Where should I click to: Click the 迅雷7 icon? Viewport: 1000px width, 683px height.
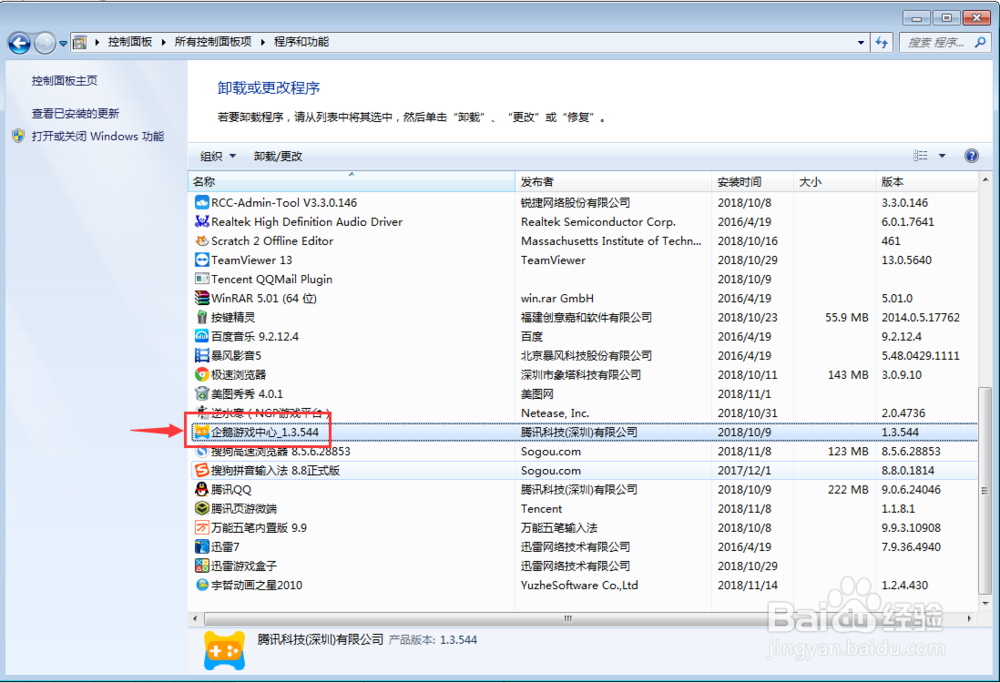click(202, 547)
